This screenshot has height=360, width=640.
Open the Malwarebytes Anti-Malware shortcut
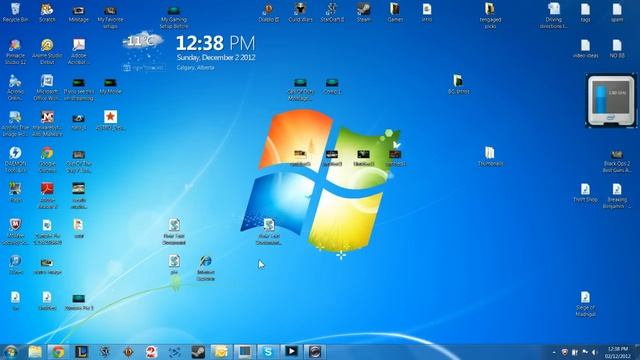[47, 124]
